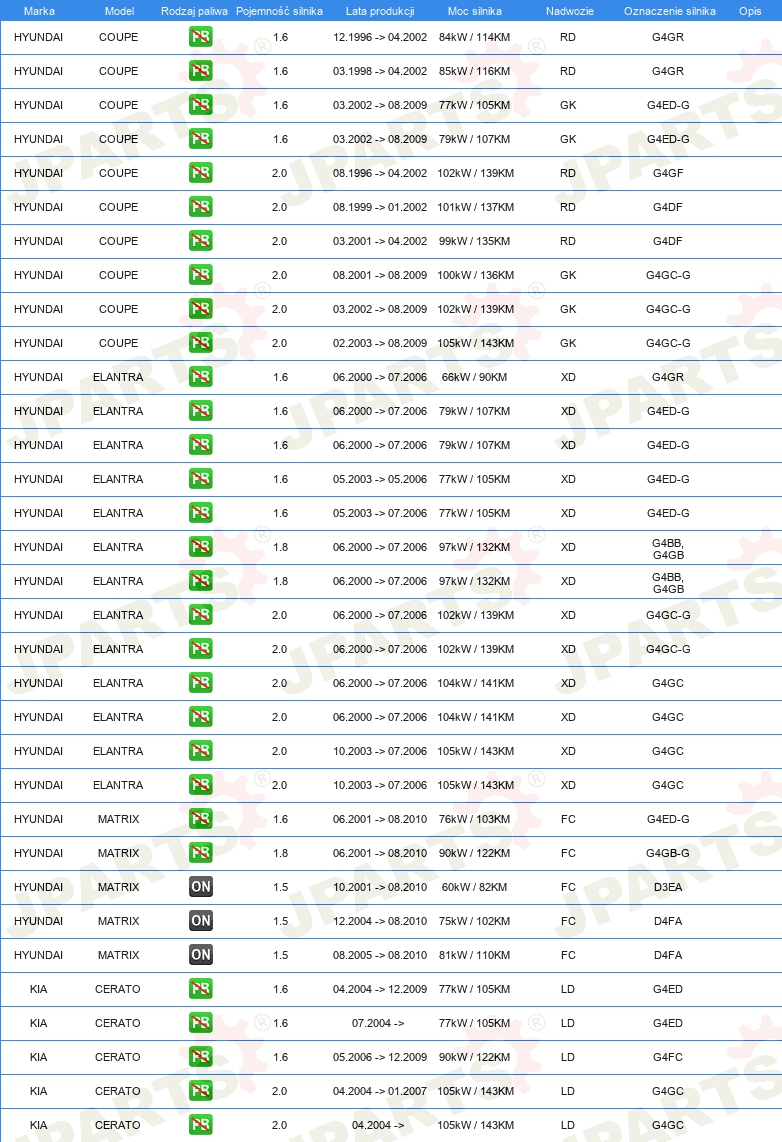The height and width of the screenshot is (1142, 782).
Task: Select engine code G4GB-G cell
Action: pyautogui.click(x=668, y=853)
